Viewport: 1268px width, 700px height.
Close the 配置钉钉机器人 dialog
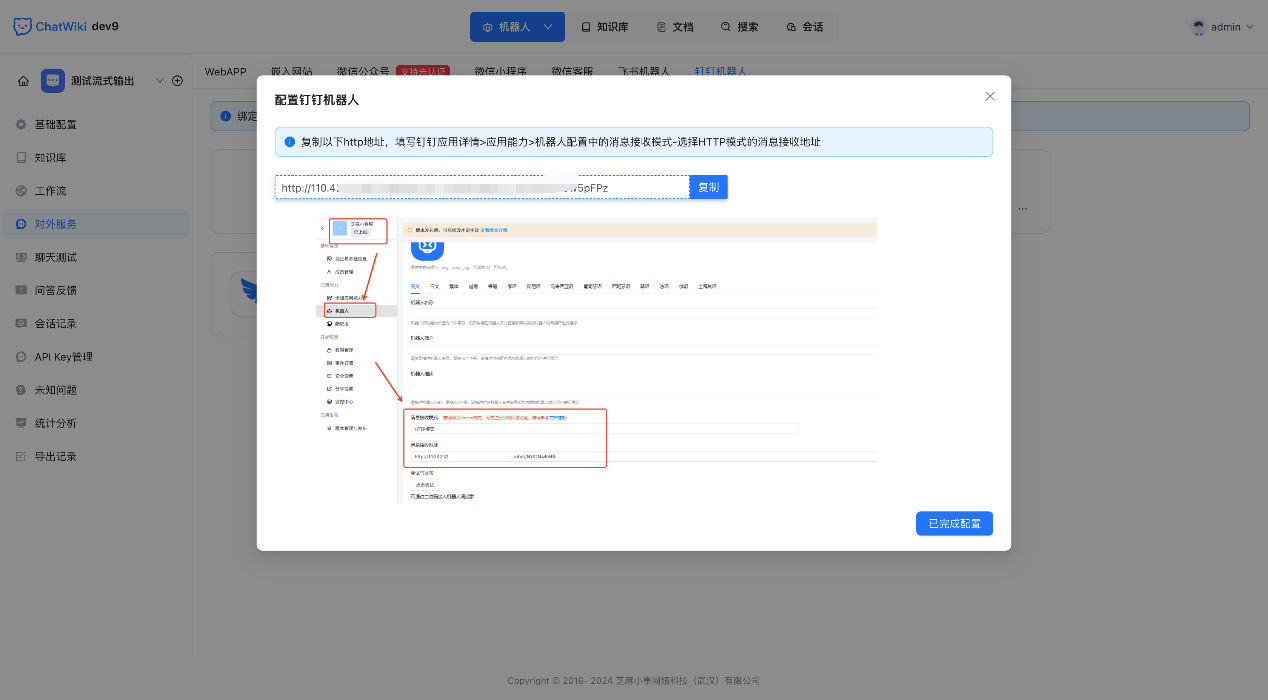pyautogui.click(x=990, y=96)
